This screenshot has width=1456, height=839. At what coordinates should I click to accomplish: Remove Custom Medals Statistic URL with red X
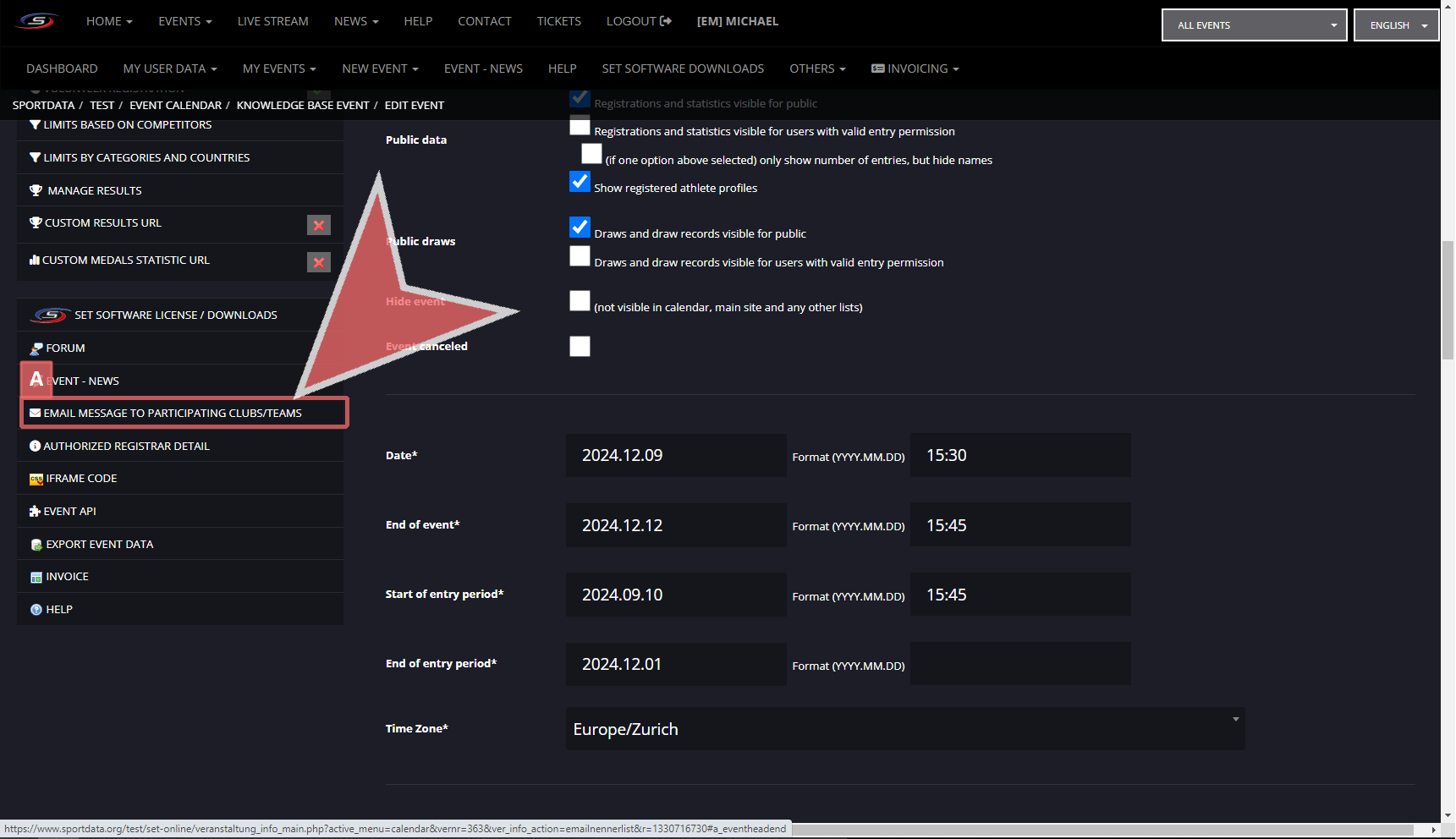coord(319,262)
